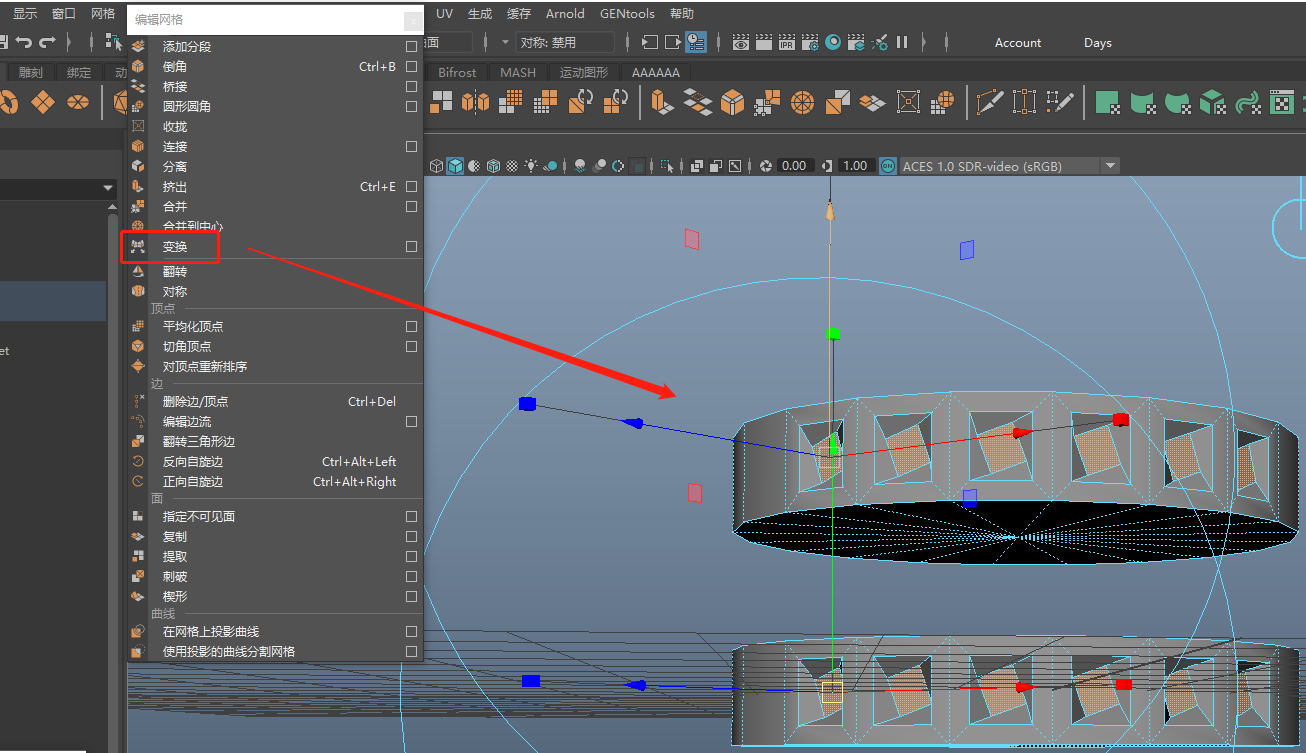1306x753 pixels.
Task: Click the gamma value field showing 1.00
Action: [855, 166]
